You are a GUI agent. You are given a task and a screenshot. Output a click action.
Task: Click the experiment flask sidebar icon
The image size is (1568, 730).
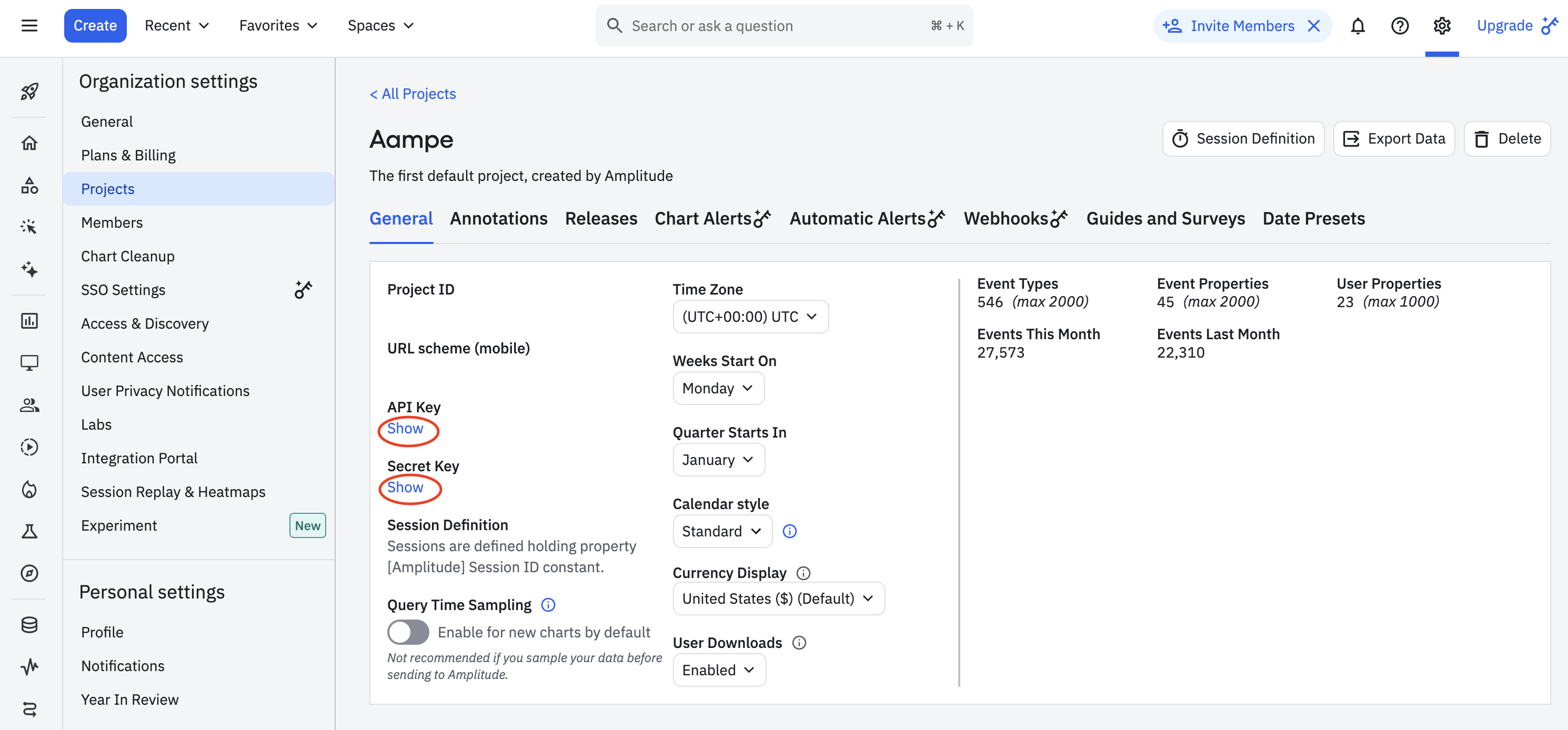[x=29, y=532]
